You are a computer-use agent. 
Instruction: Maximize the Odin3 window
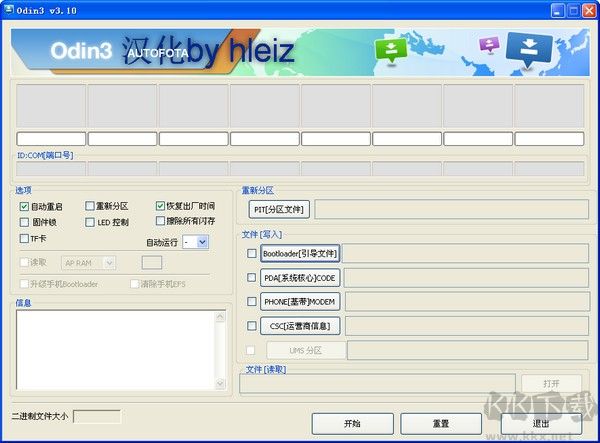(x=574, y=11)
